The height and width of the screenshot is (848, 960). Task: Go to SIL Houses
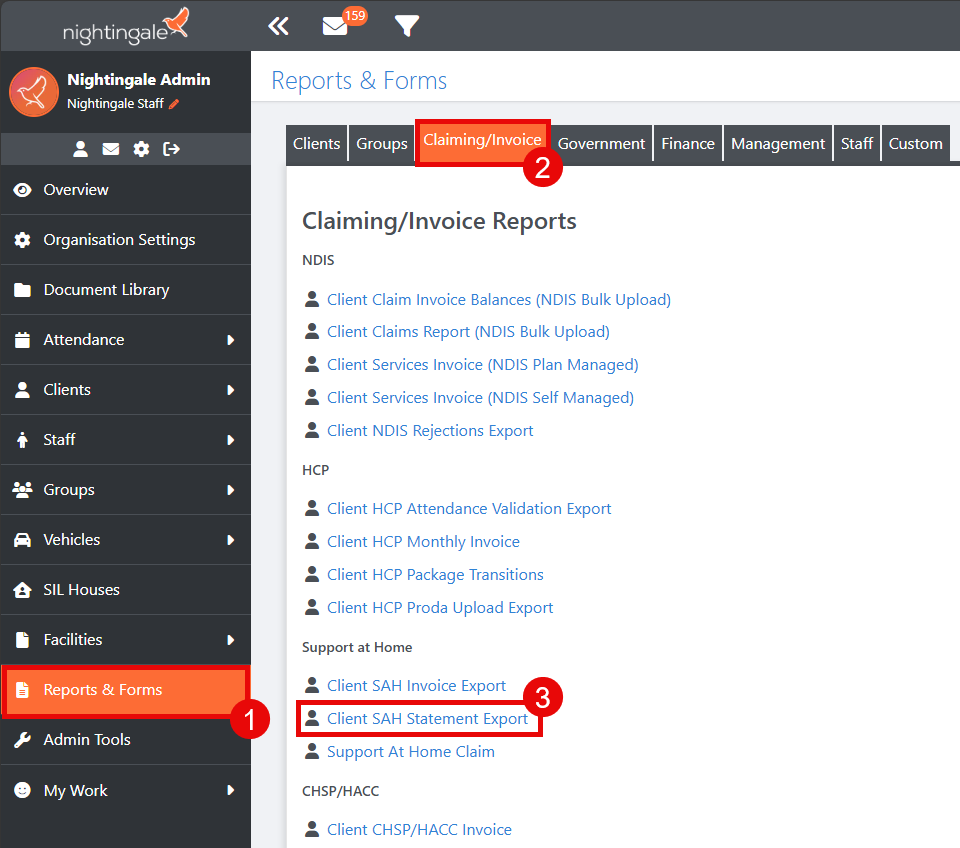(x=126, y=590)
